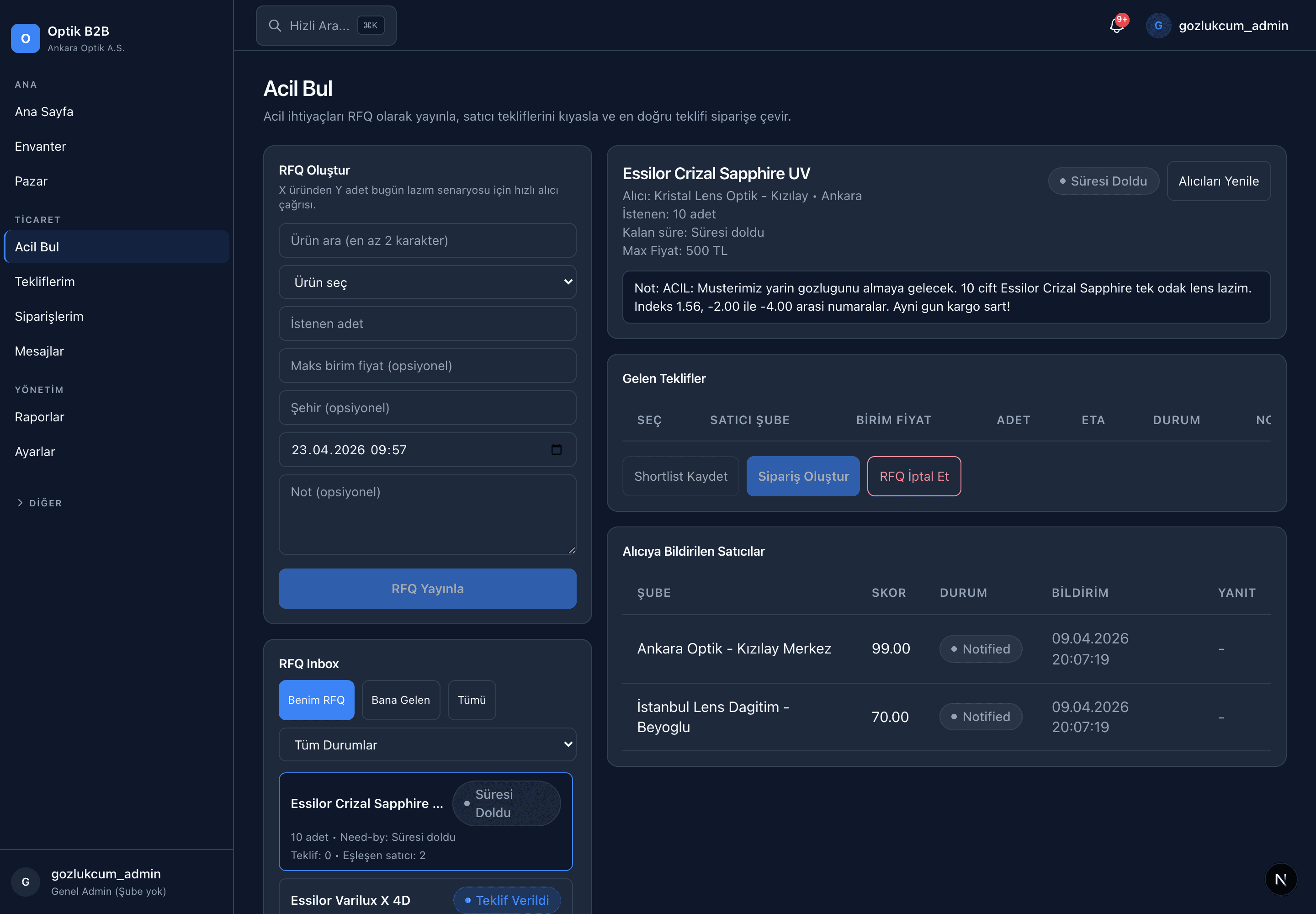Click Şehir (opsiyonel) field
The width and height of the screenshot is (1316, 914).
427,408
